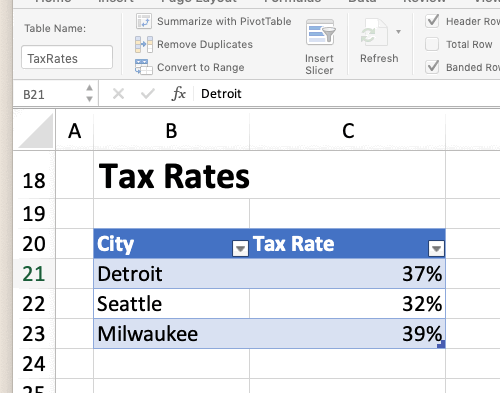Select column B header
This screenshot has width=500, height=393.
(x=171, y=131)
